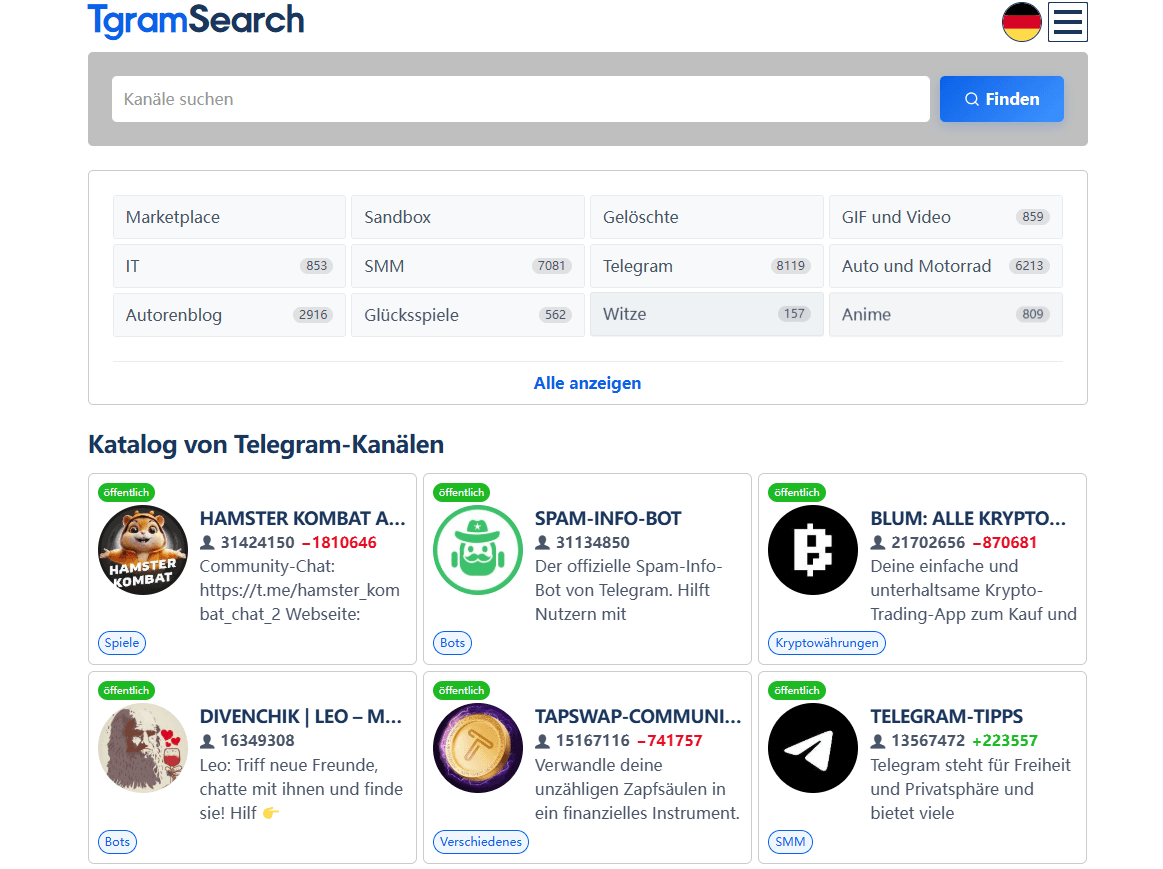1163x869 pixels.
Task: Click the TELEGRAM-TIPPS channel title
Action: tap(946, 717)
